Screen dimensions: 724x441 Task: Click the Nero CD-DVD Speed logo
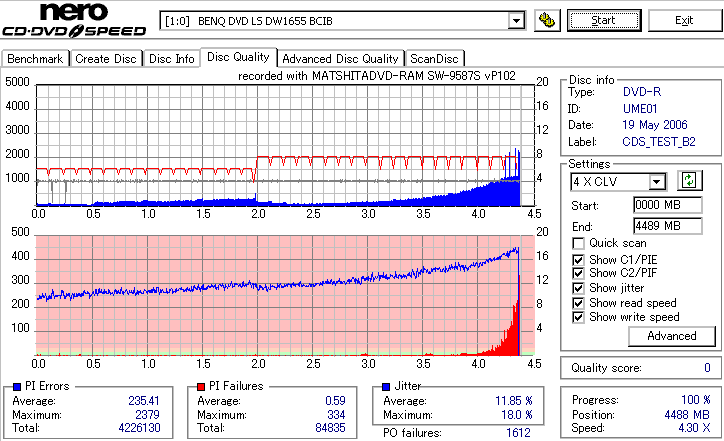[x=74, y=19]
